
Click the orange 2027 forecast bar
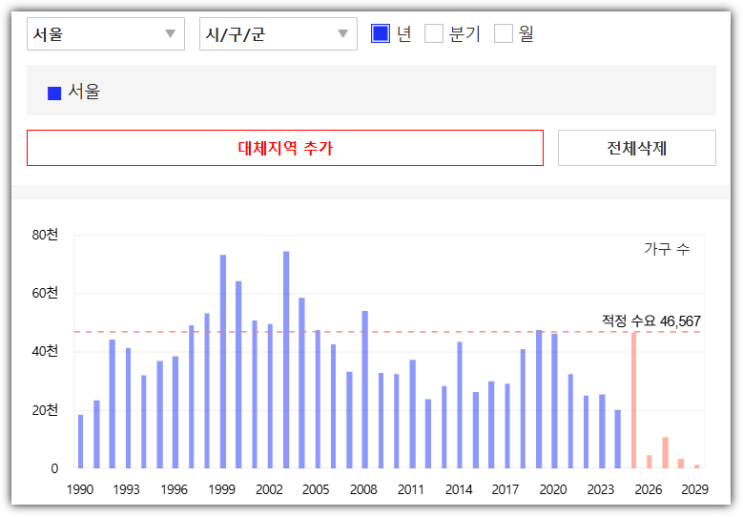click(x=665, y=453)
